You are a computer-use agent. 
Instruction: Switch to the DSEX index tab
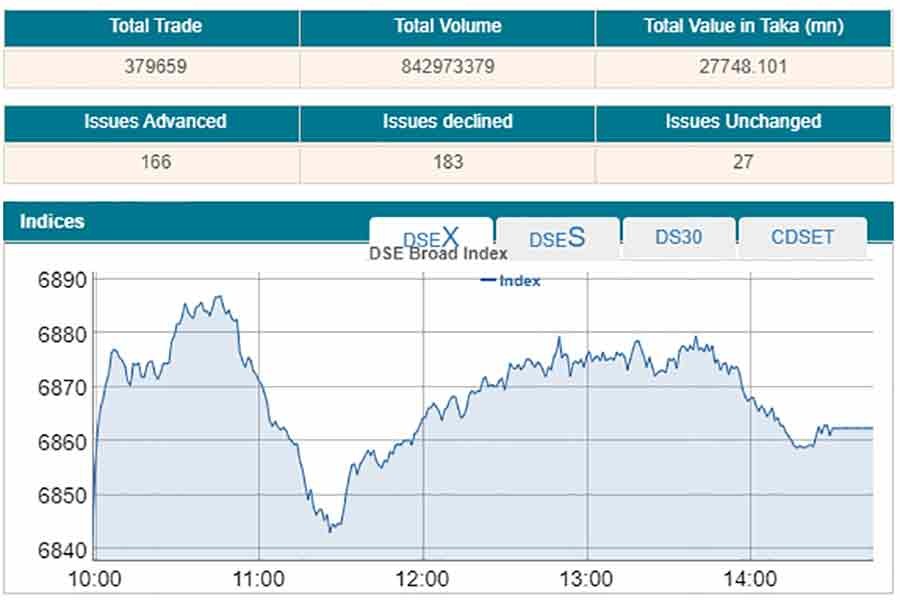[431, 238]
